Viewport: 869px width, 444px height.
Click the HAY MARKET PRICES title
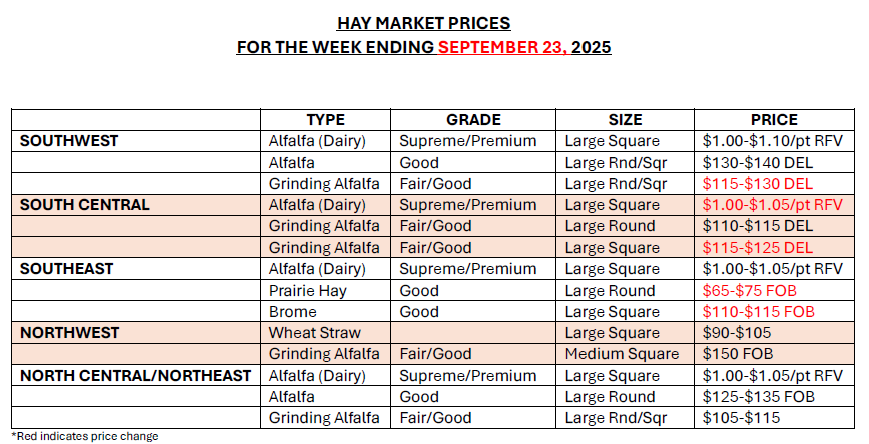pos(424,24)
